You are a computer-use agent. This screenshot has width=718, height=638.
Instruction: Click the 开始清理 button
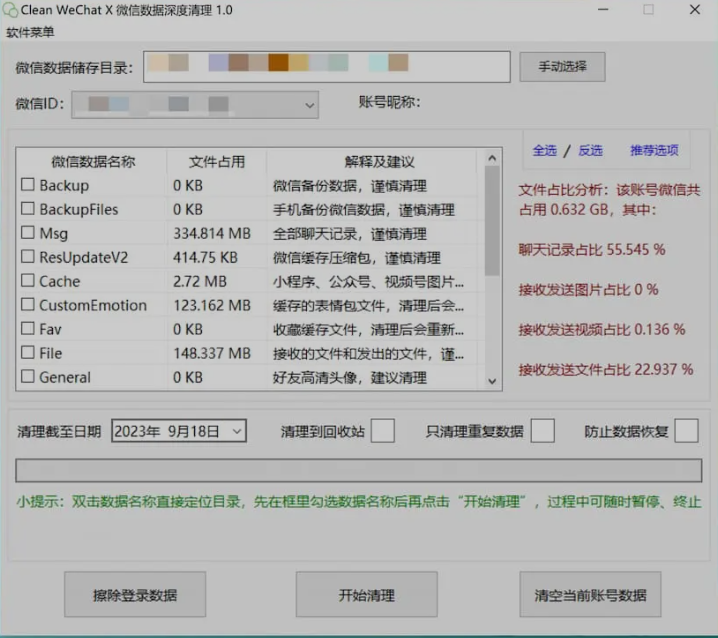click(366, 594)
